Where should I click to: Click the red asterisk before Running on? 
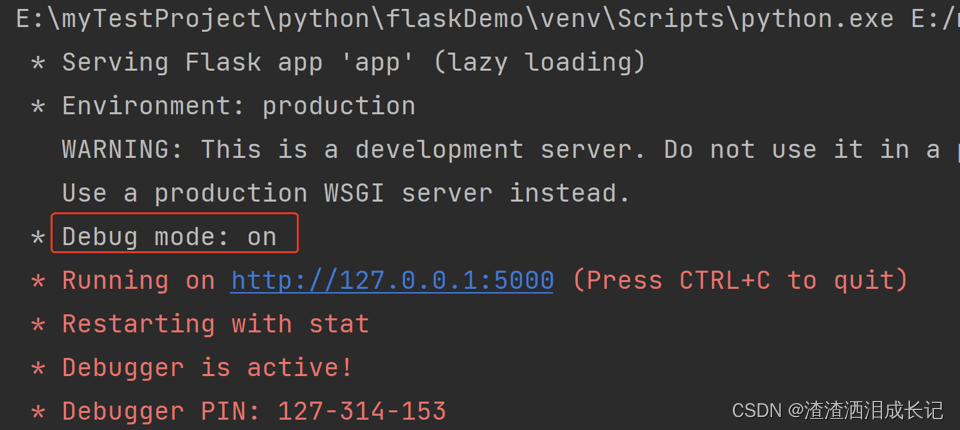(38, 282)
